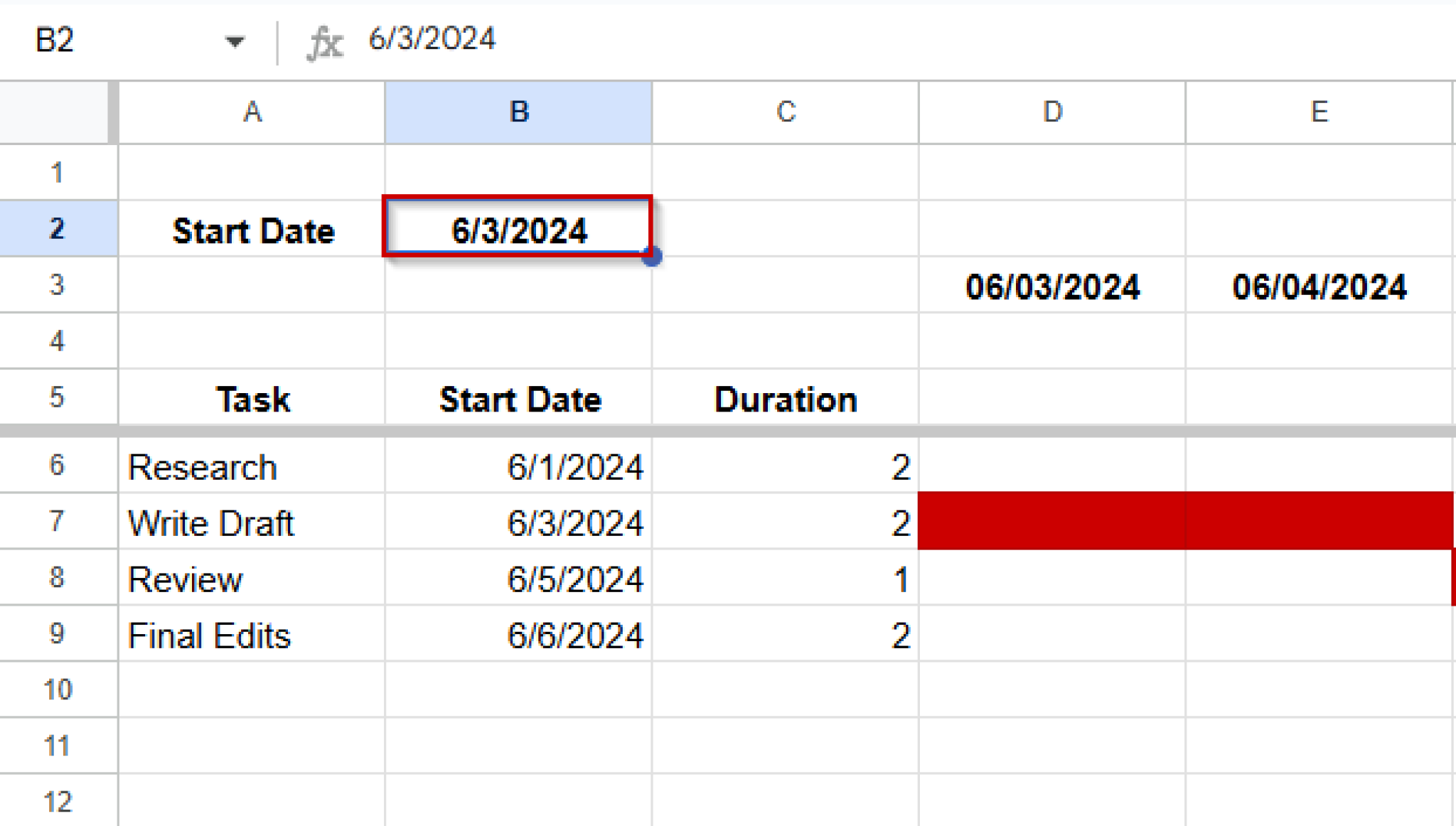
Task: Select the Write Draft cell
Action: [x=253, y=522]
